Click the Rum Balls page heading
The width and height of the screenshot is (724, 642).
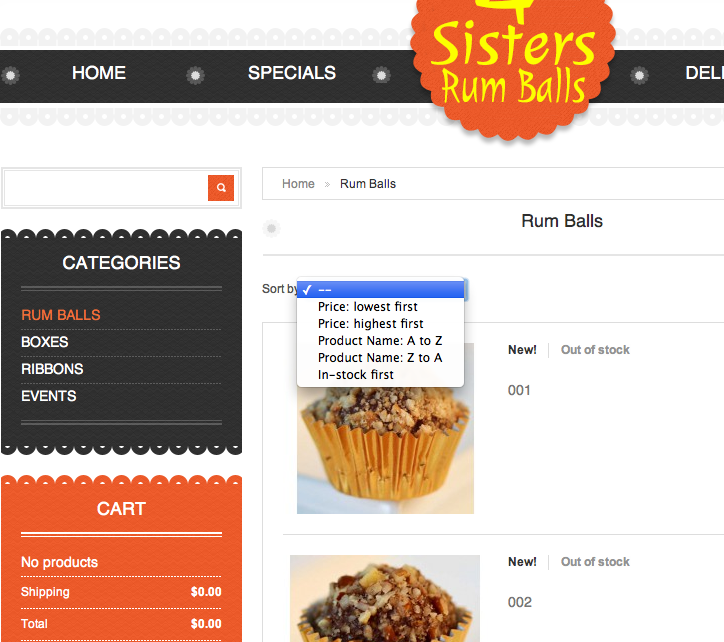[x=562, y=221]
